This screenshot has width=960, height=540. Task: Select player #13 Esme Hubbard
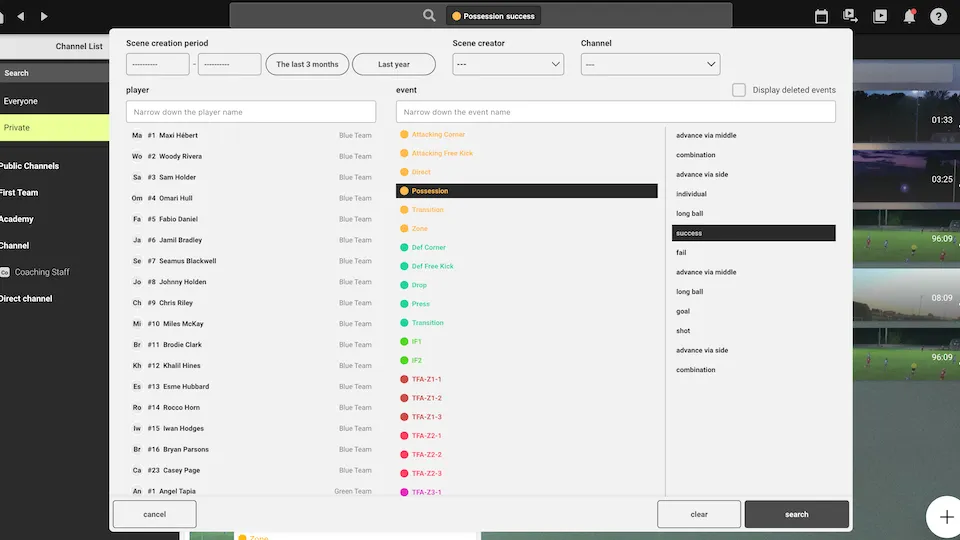(x=251, y=386)
